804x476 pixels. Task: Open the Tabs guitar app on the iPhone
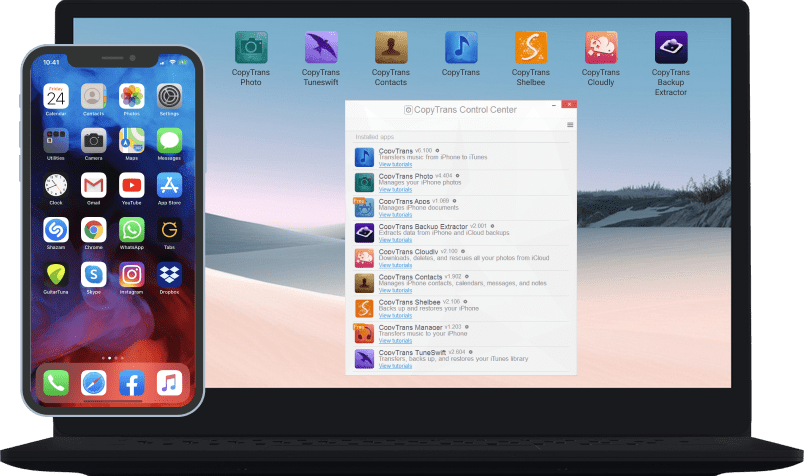169,230
